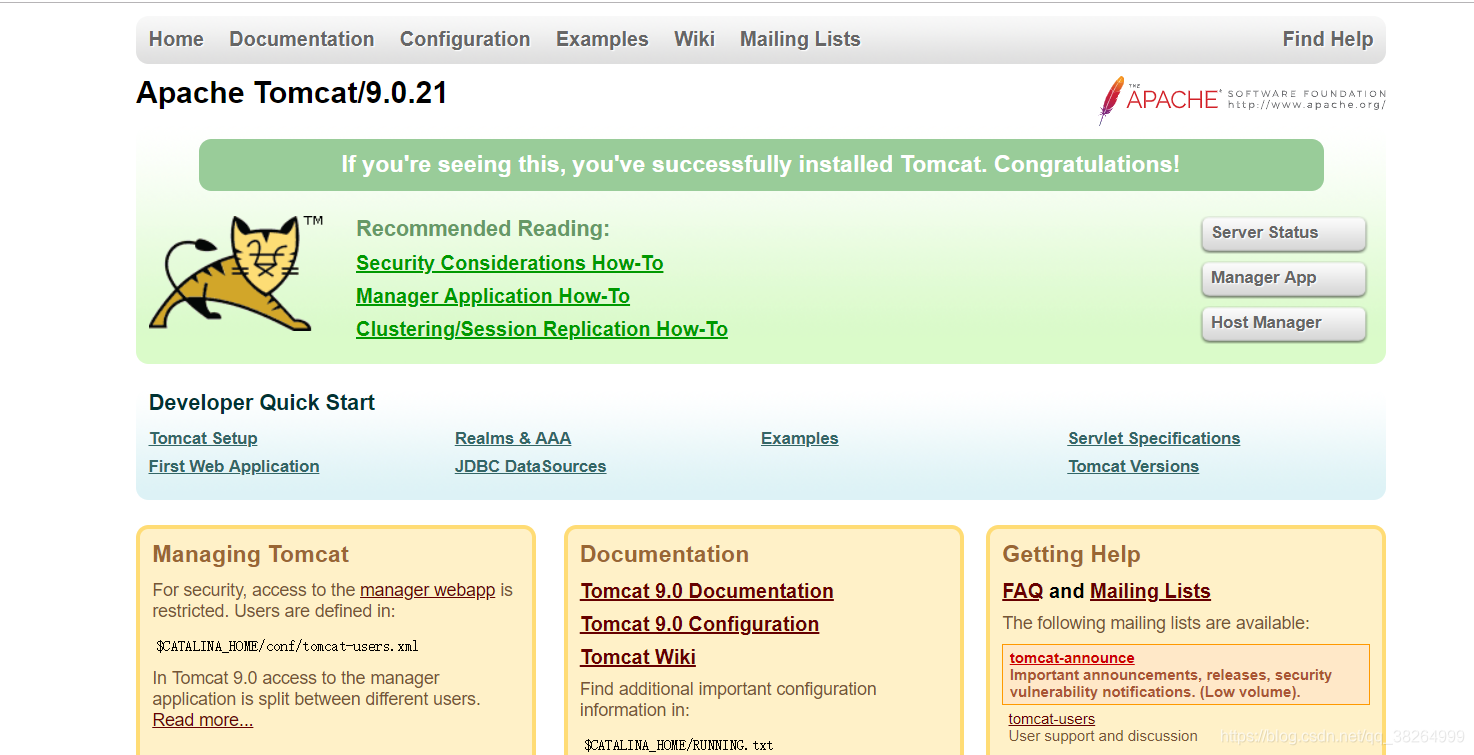Open the Tomcat Versions link

pos(1133,466)
